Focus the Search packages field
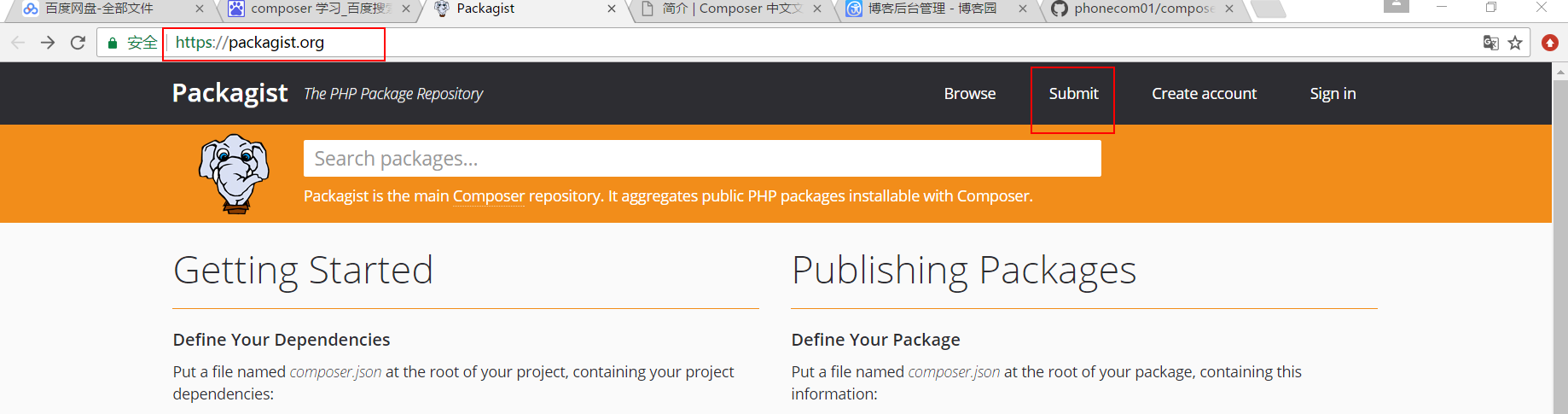 coord(702,159)
